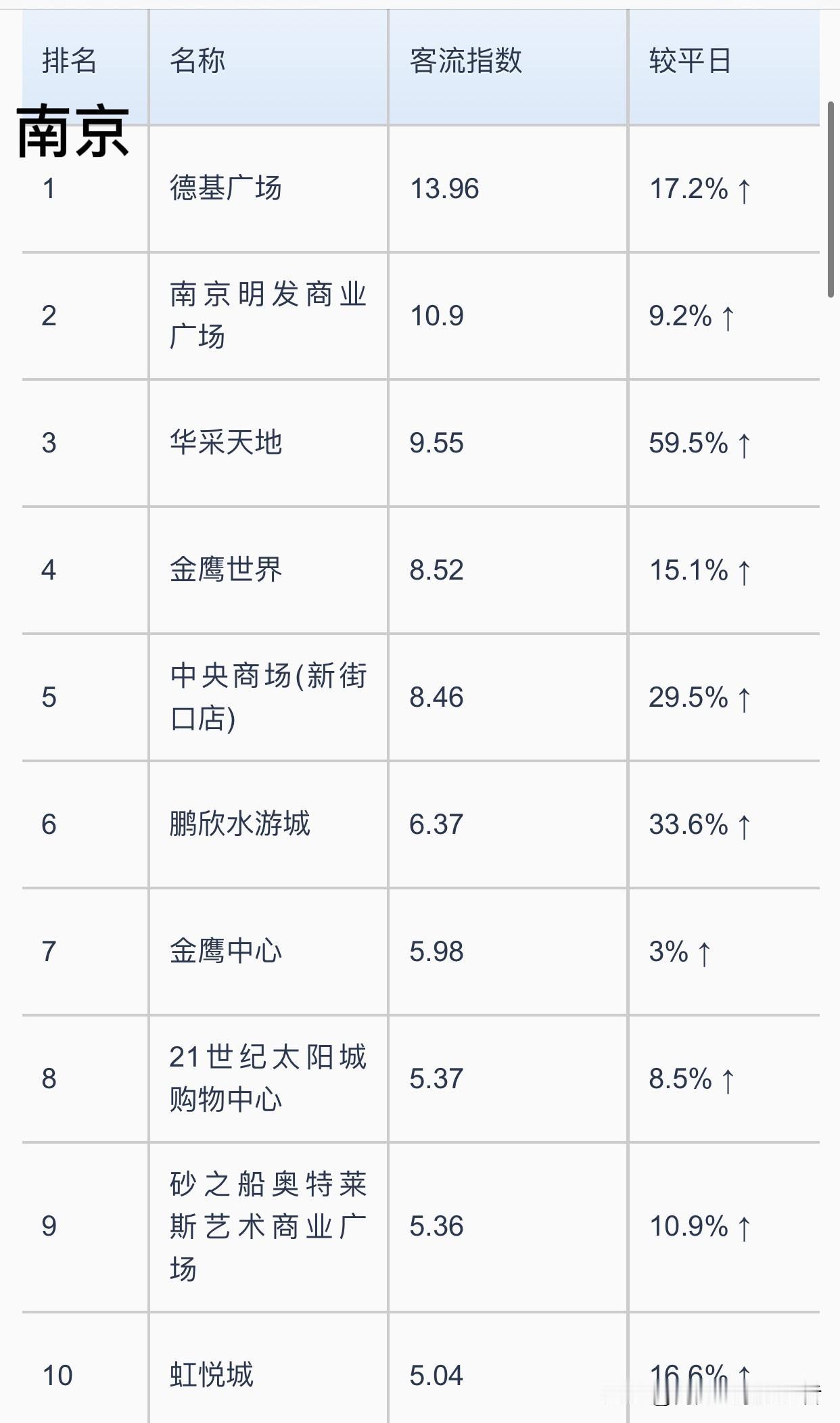Click the 南京 city title

(73, 132)
